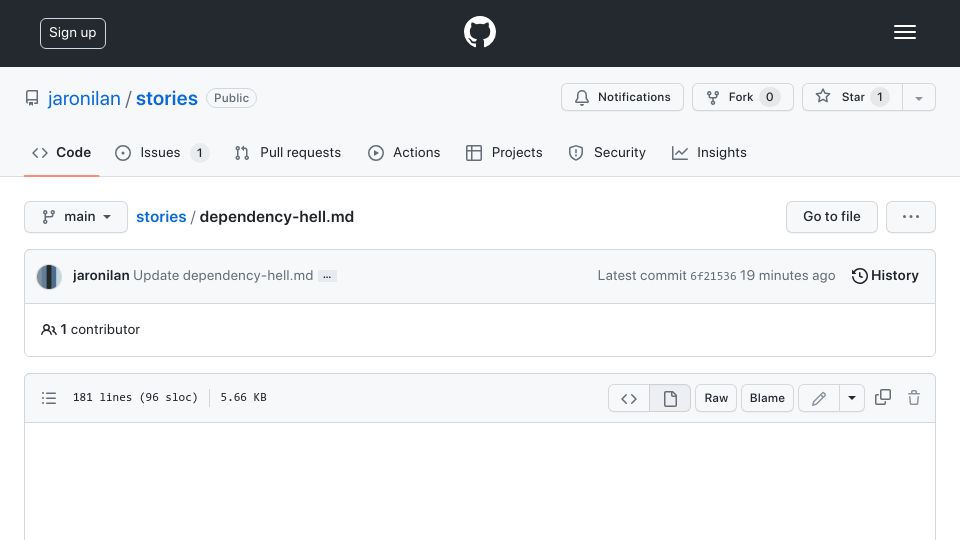
Task: Click the Notifications bell button
Action: click(x=622, y=97)
